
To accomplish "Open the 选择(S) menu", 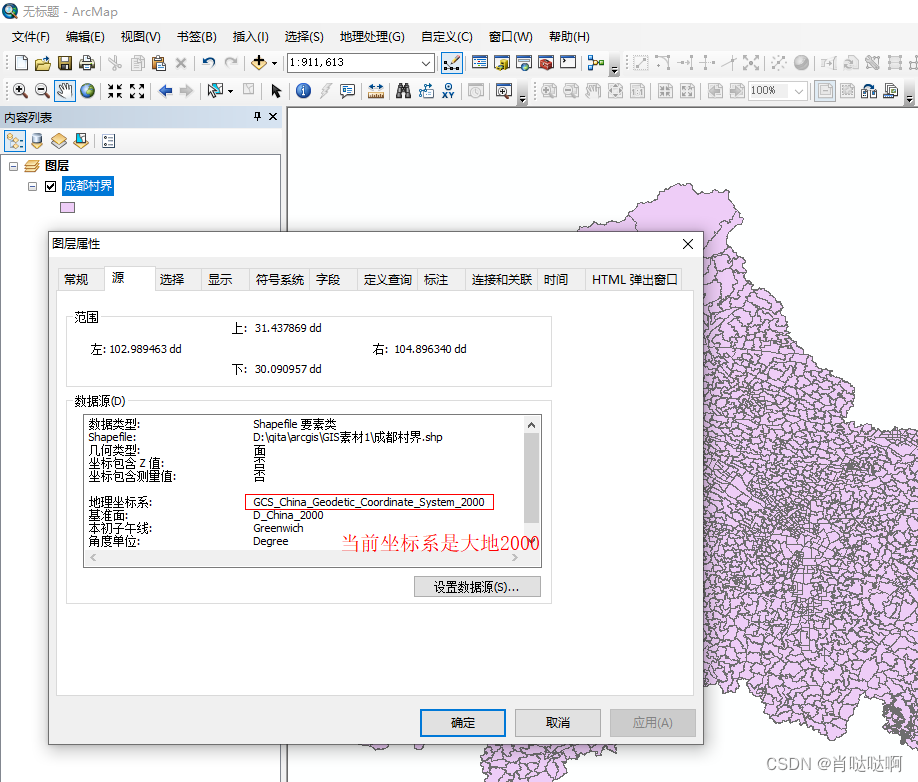I will [304, 37].
